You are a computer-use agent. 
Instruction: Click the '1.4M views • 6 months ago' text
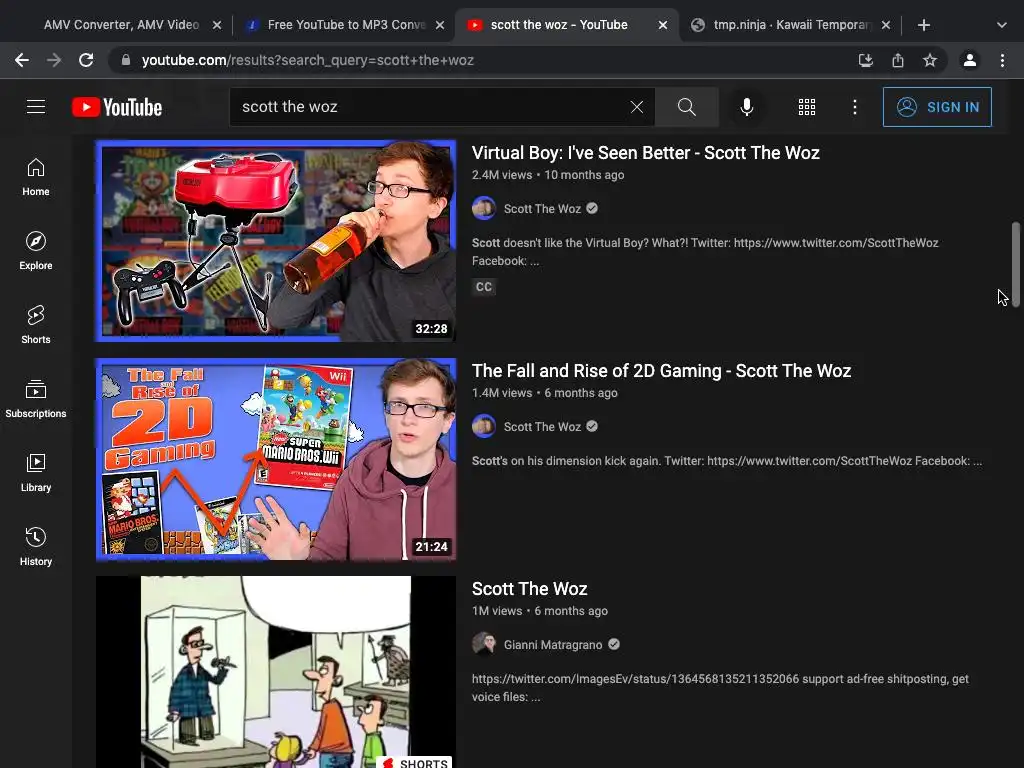tap(545, 393)
